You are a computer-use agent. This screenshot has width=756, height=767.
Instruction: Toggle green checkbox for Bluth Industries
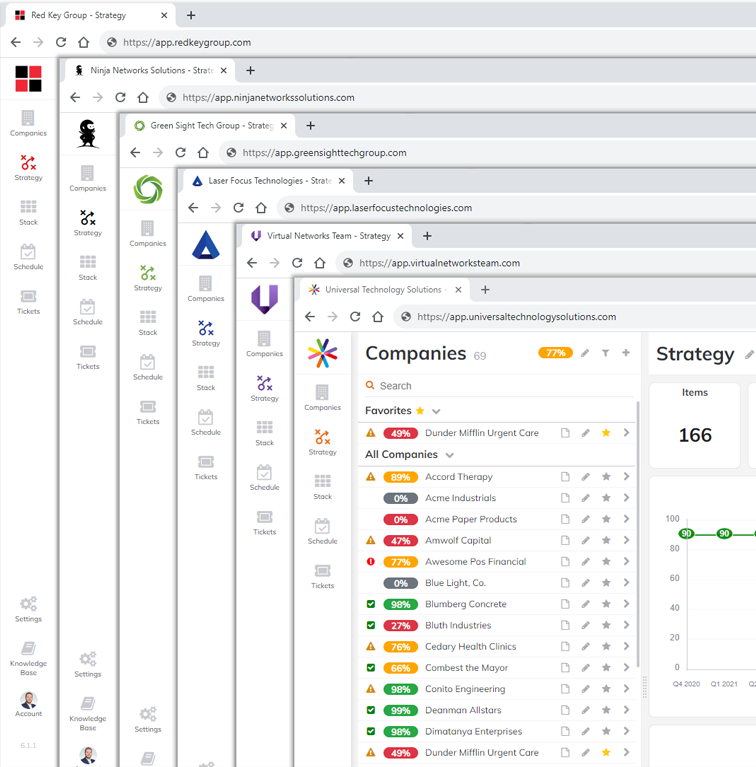click(x=371, y=625)
